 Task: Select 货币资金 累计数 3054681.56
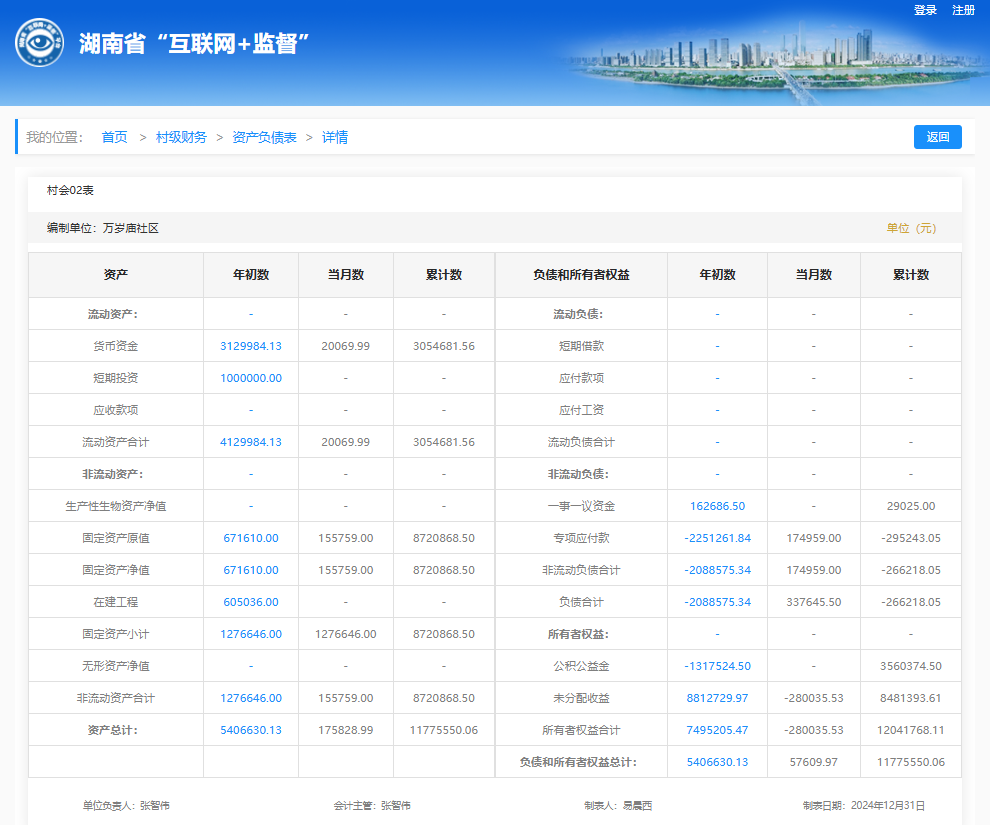point(444,346)
